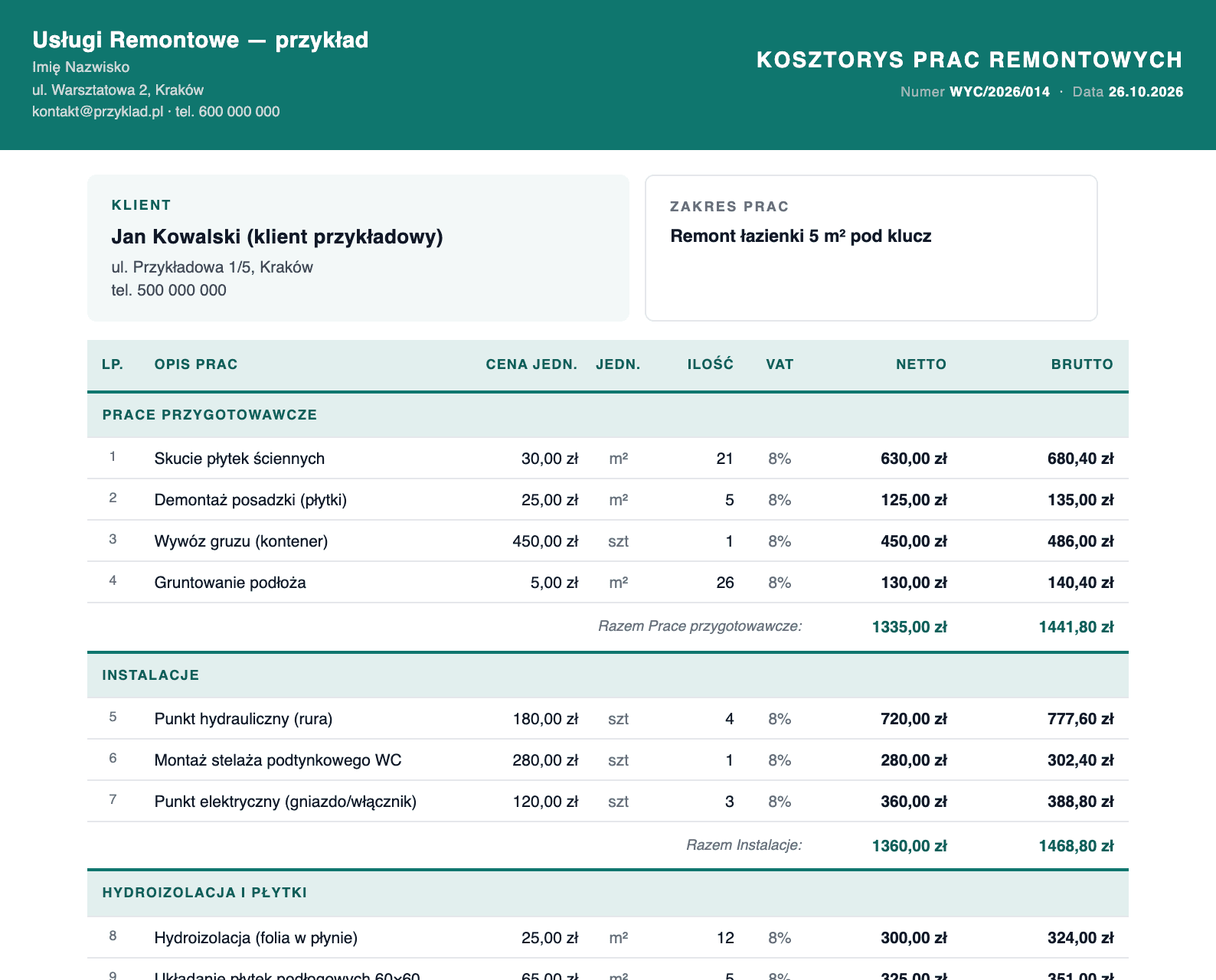Select client phone "tel. 500 000 000"
The height and width of the screenshot is (980, 1216).
(x=169, y=290)
